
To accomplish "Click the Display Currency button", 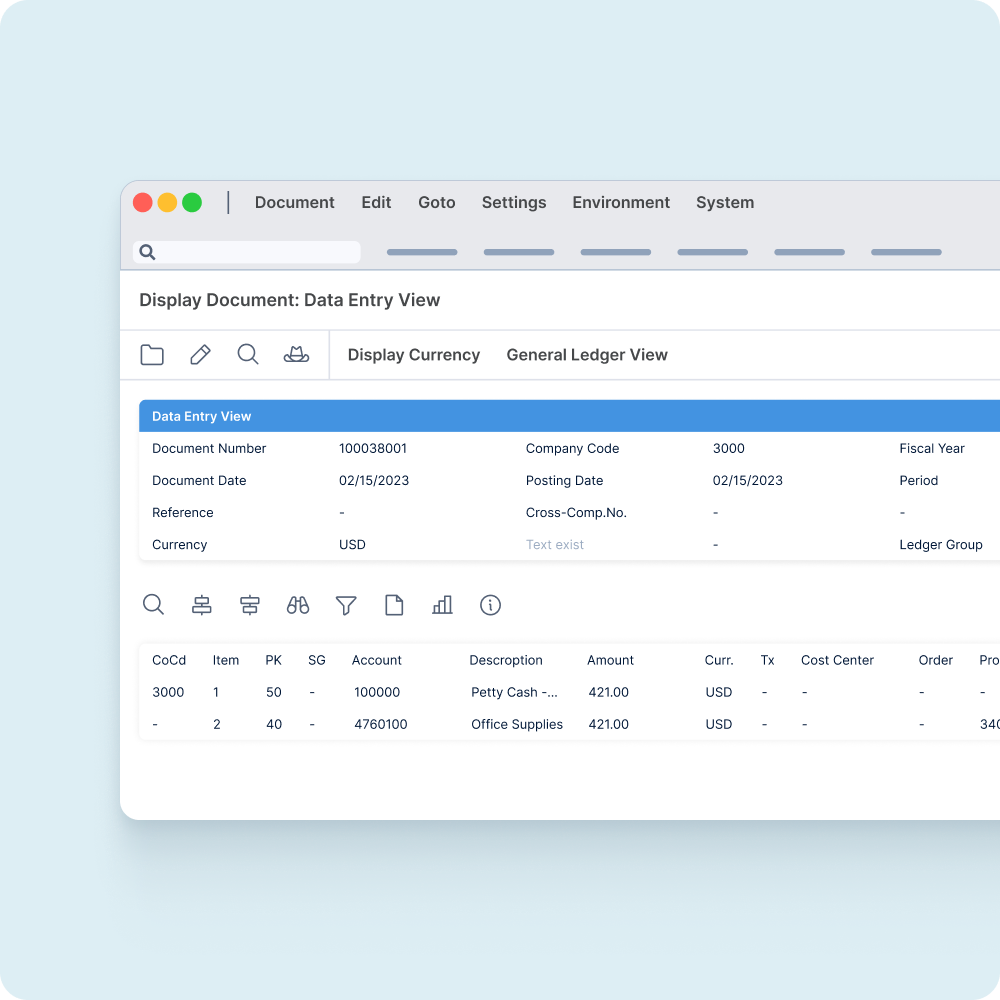I will 413,354.
